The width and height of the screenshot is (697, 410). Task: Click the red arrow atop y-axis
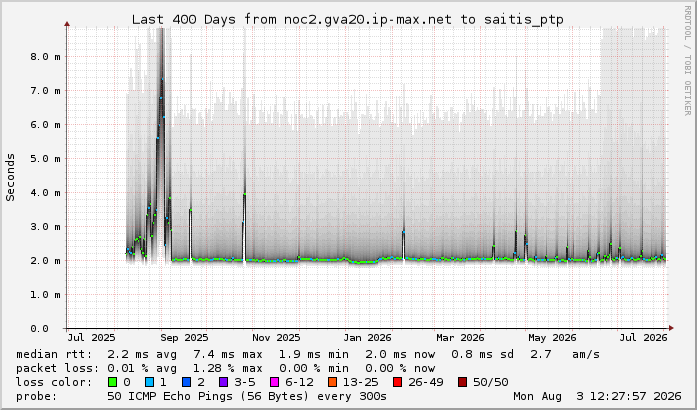pos(67,24)
